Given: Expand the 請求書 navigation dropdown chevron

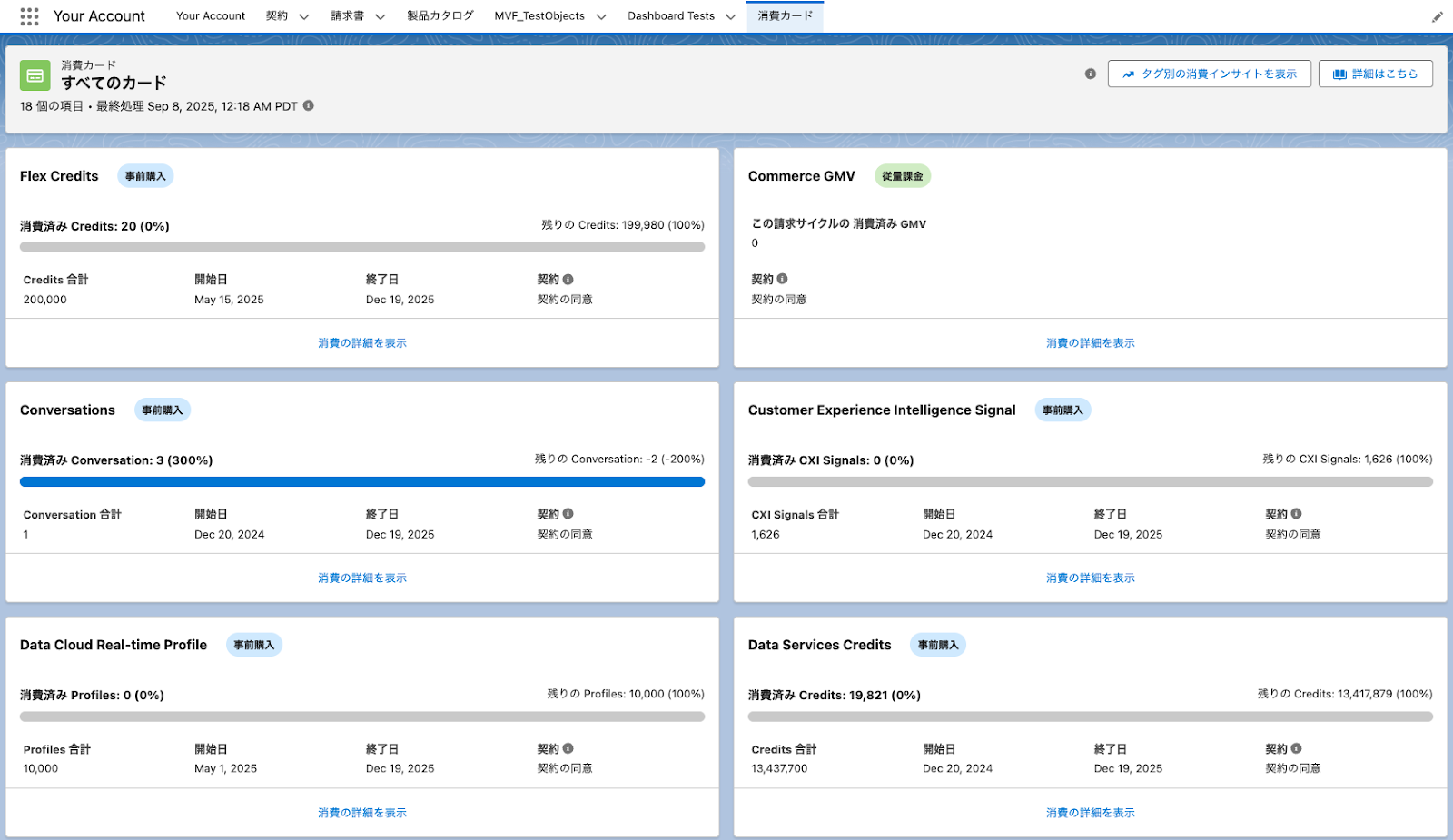Looking at the screenshot, I should tap(381, 16).
